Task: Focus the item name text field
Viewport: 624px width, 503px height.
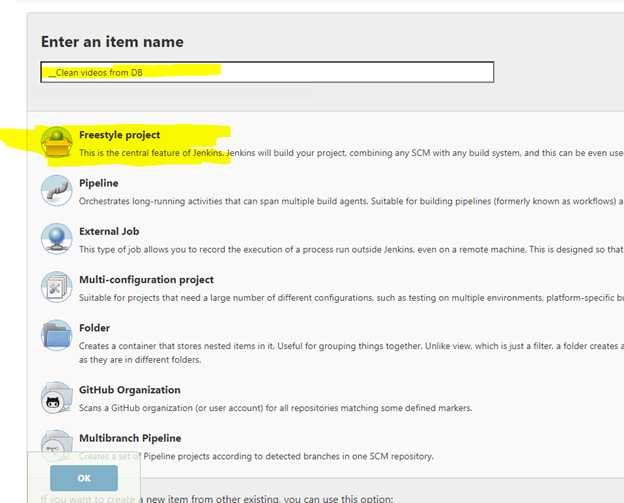Action: 267,72
